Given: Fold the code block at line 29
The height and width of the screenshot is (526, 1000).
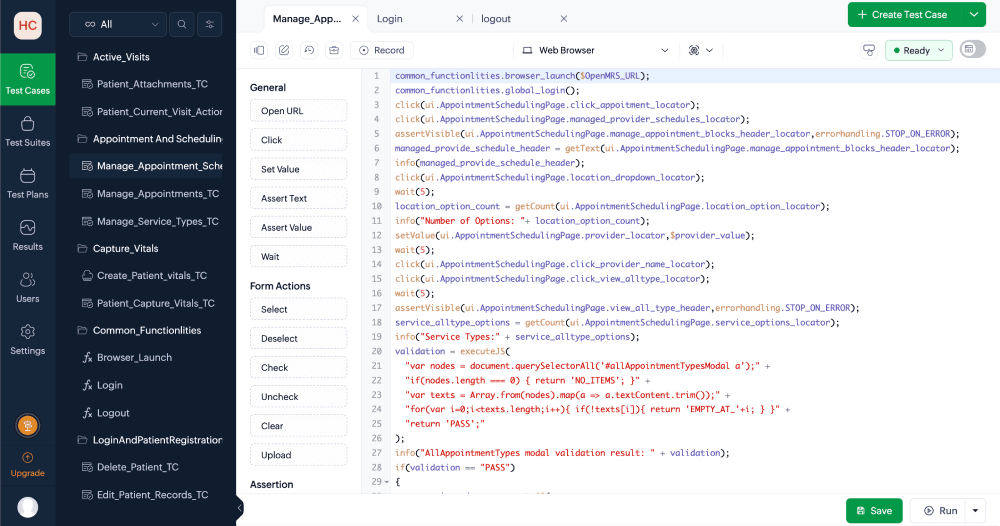Looking at the screenshot, I should coord(386,482).
